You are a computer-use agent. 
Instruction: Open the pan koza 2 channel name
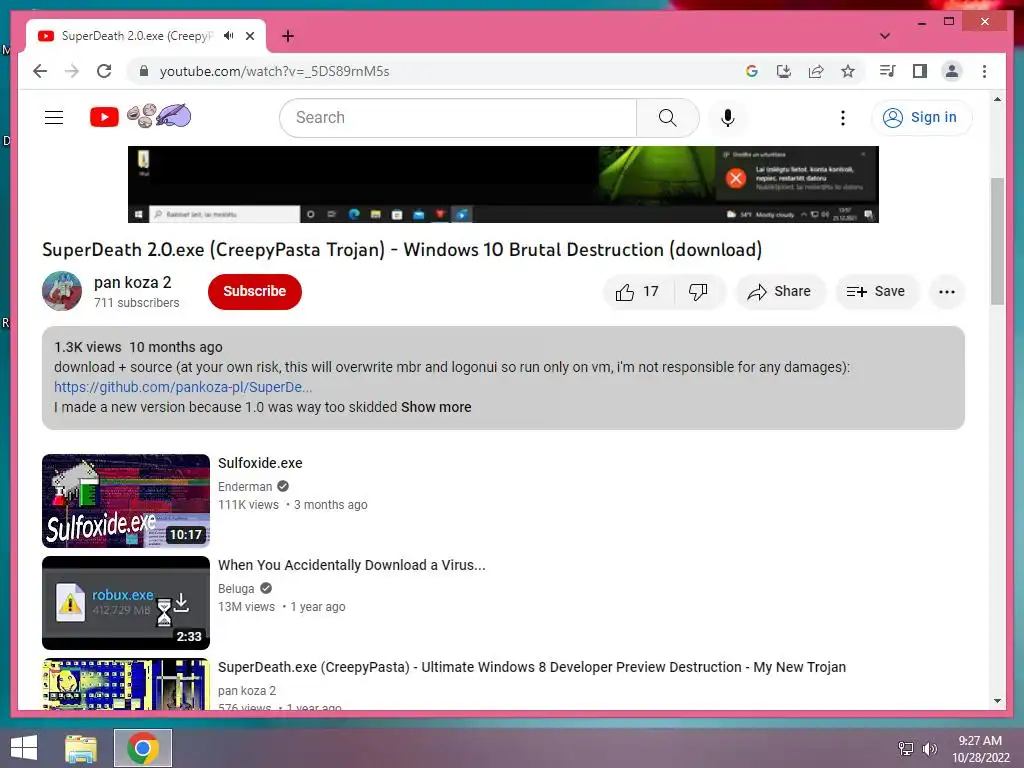(x=133, y=282)
